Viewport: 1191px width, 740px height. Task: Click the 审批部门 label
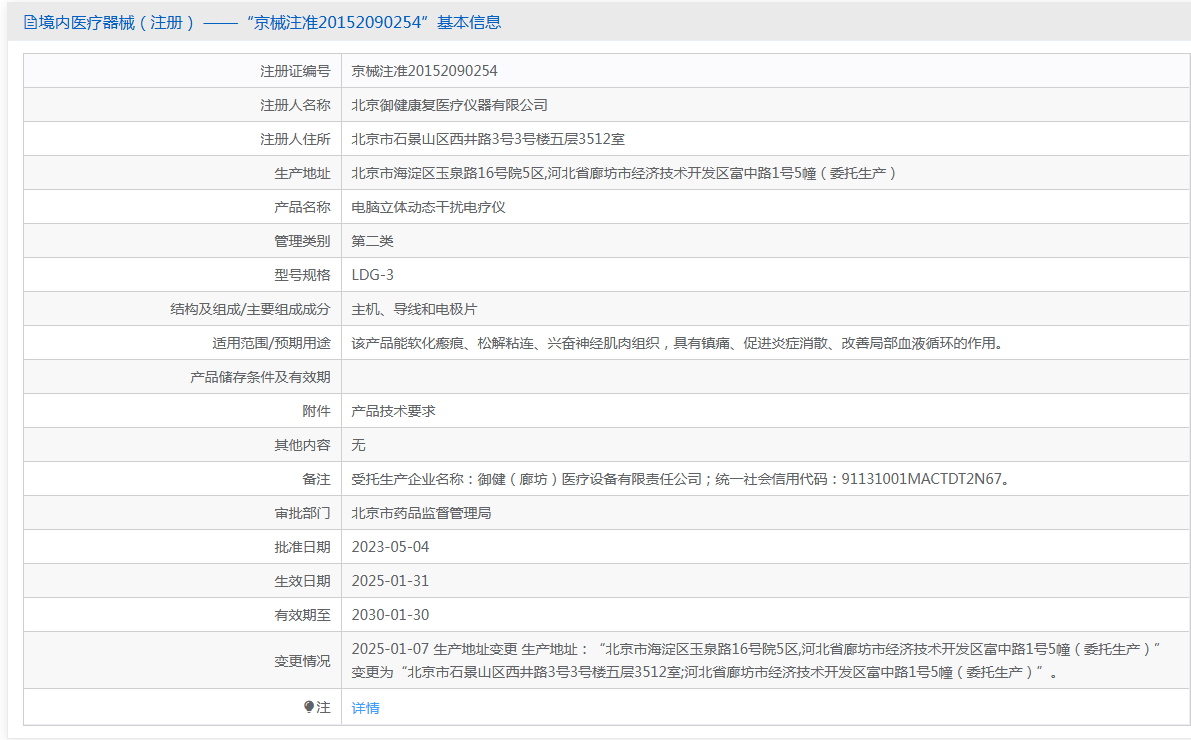pyautogui.click(x=302, y=513)
